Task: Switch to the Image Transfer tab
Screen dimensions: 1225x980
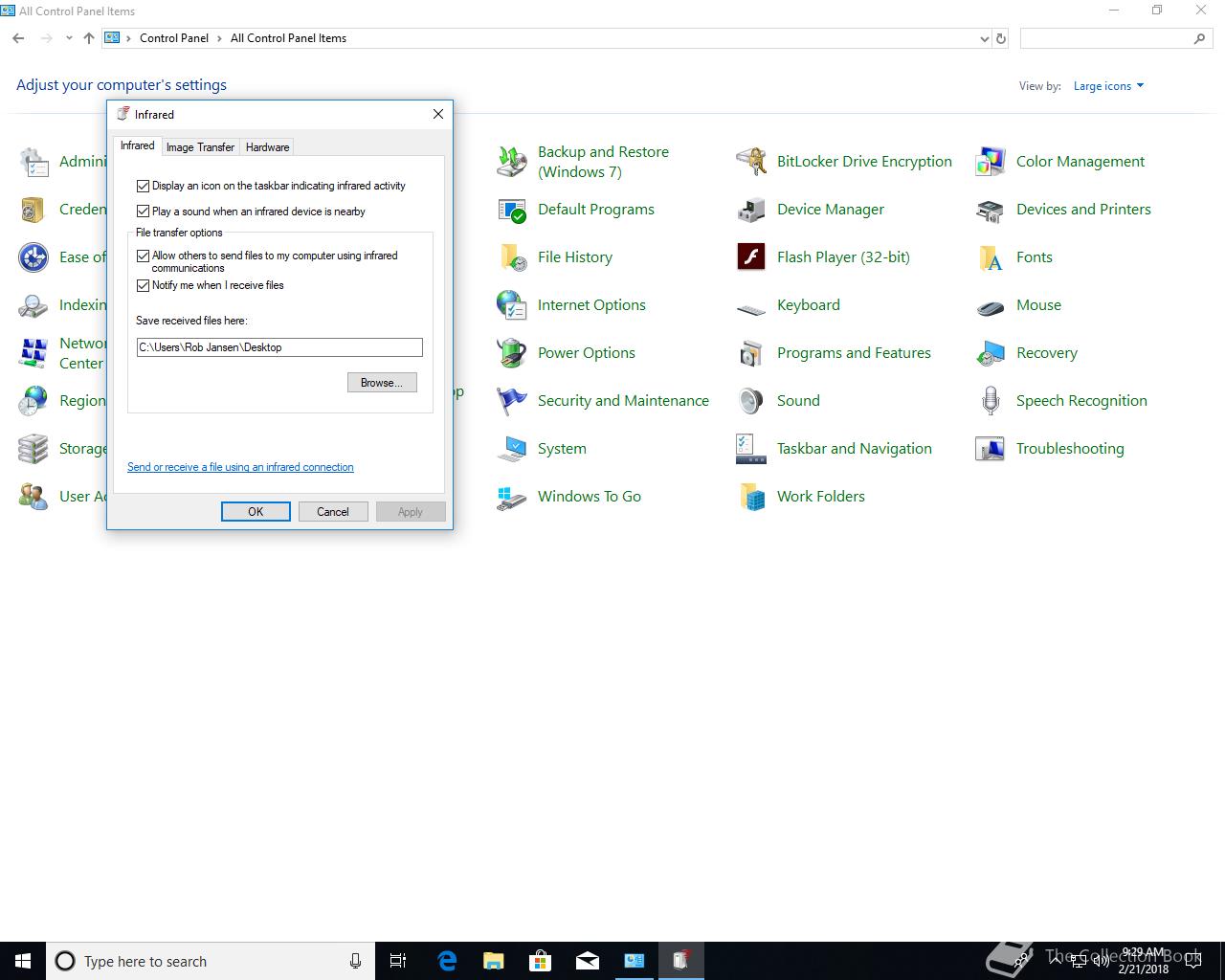Action: [200, 146]
